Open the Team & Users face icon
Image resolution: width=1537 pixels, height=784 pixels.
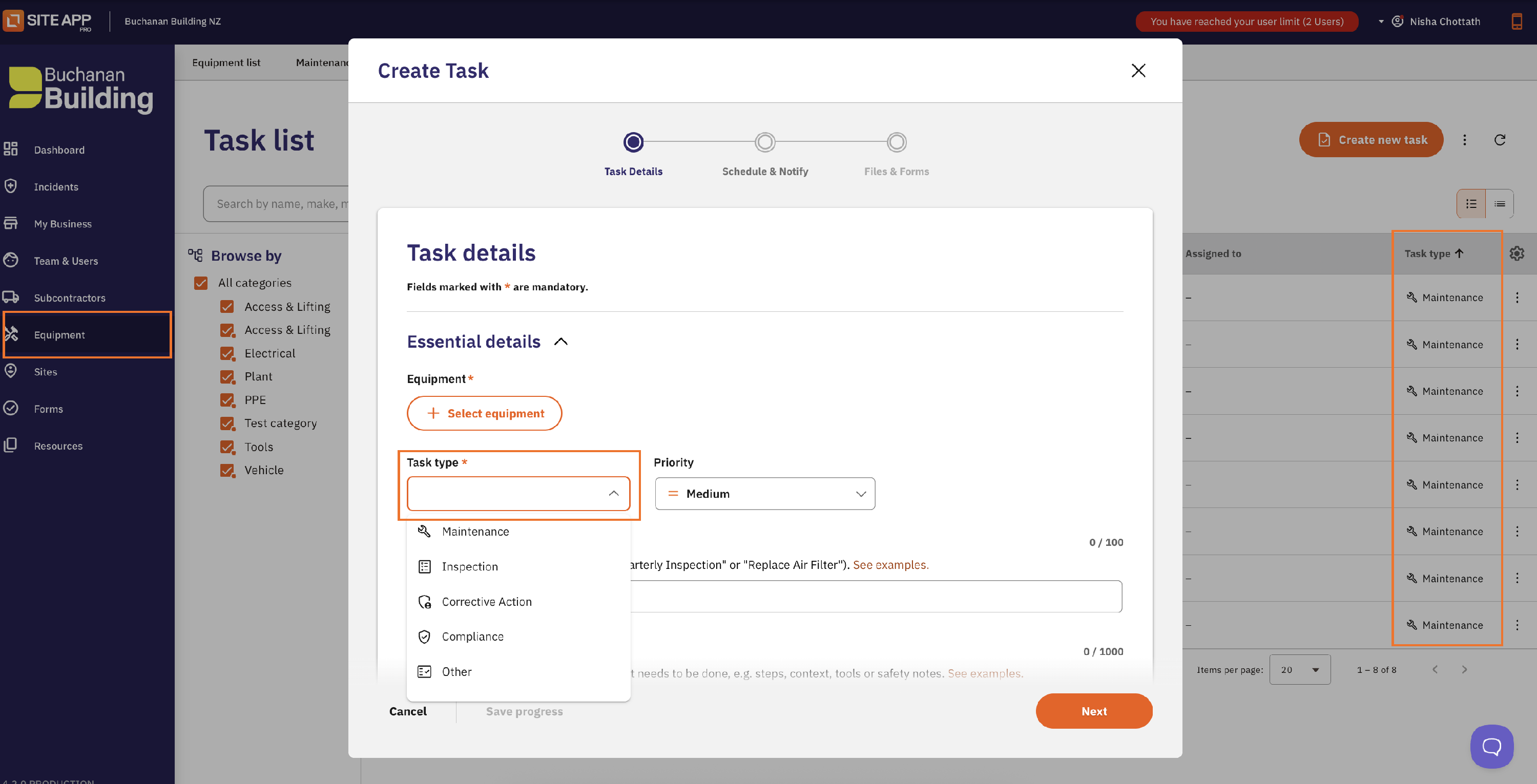11,260
